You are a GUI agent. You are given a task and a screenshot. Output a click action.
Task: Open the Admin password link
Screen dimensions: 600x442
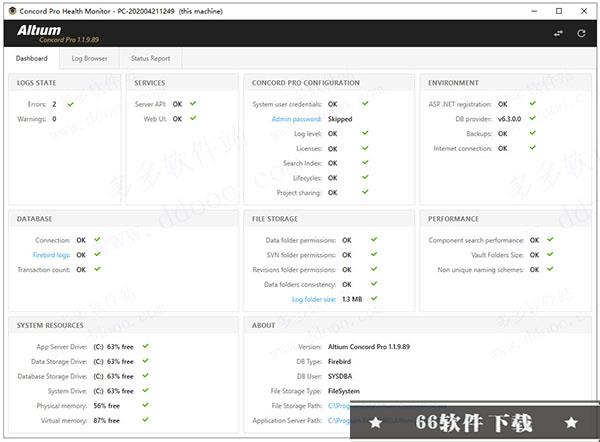(x=297, y=119)
